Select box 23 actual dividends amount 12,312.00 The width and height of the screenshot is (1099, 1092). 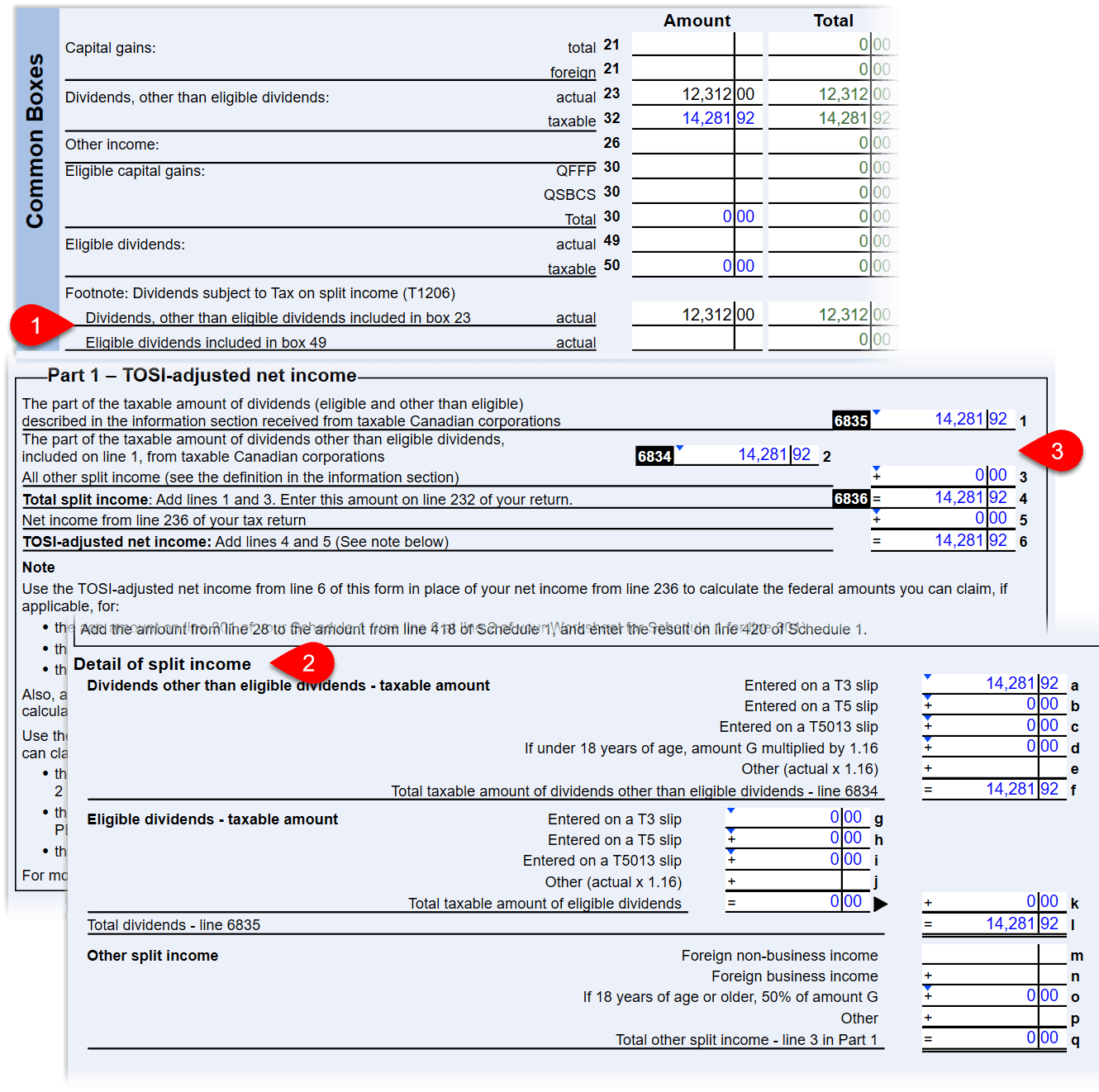[697, 93]
